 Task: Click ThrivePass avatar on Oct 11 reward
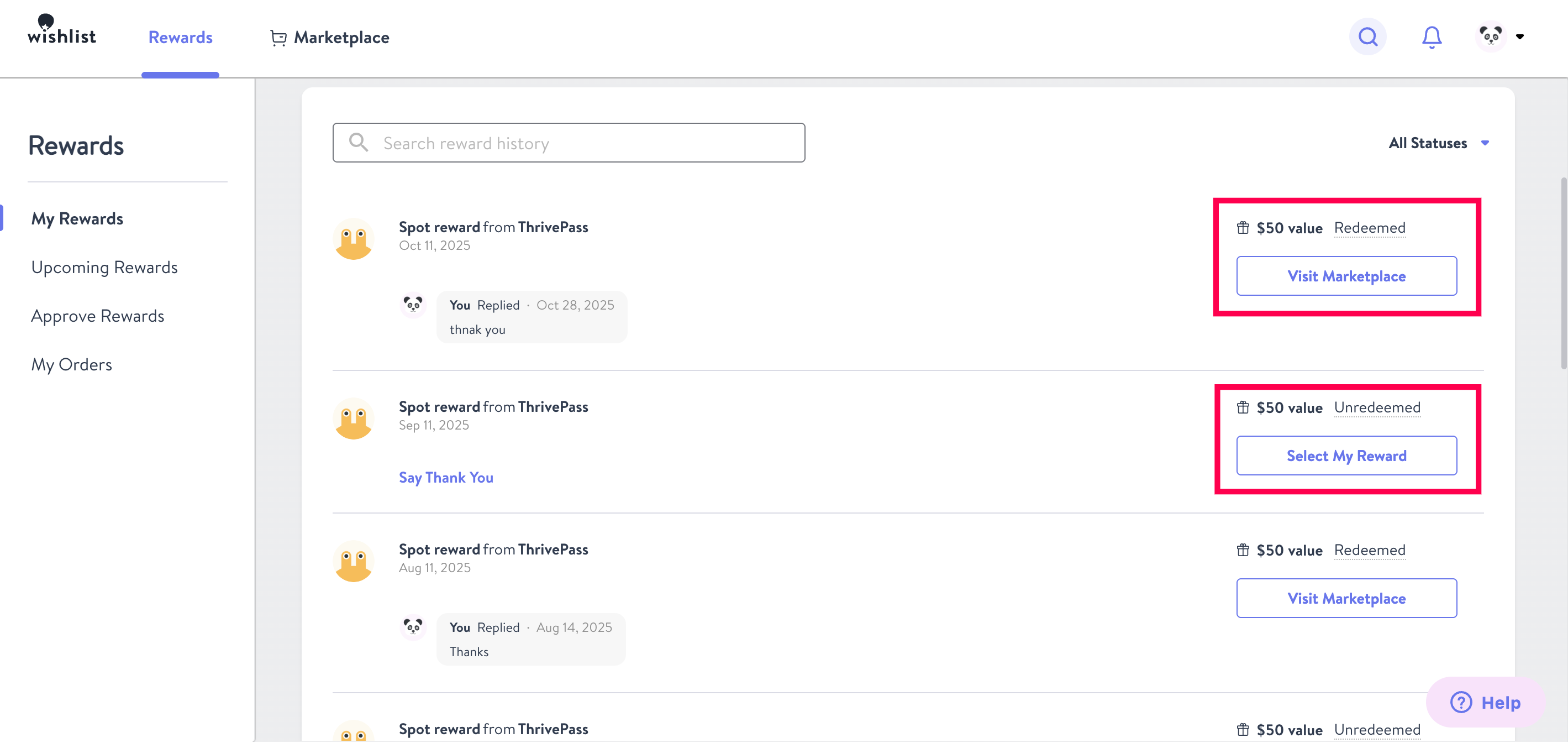click(353, 239)
